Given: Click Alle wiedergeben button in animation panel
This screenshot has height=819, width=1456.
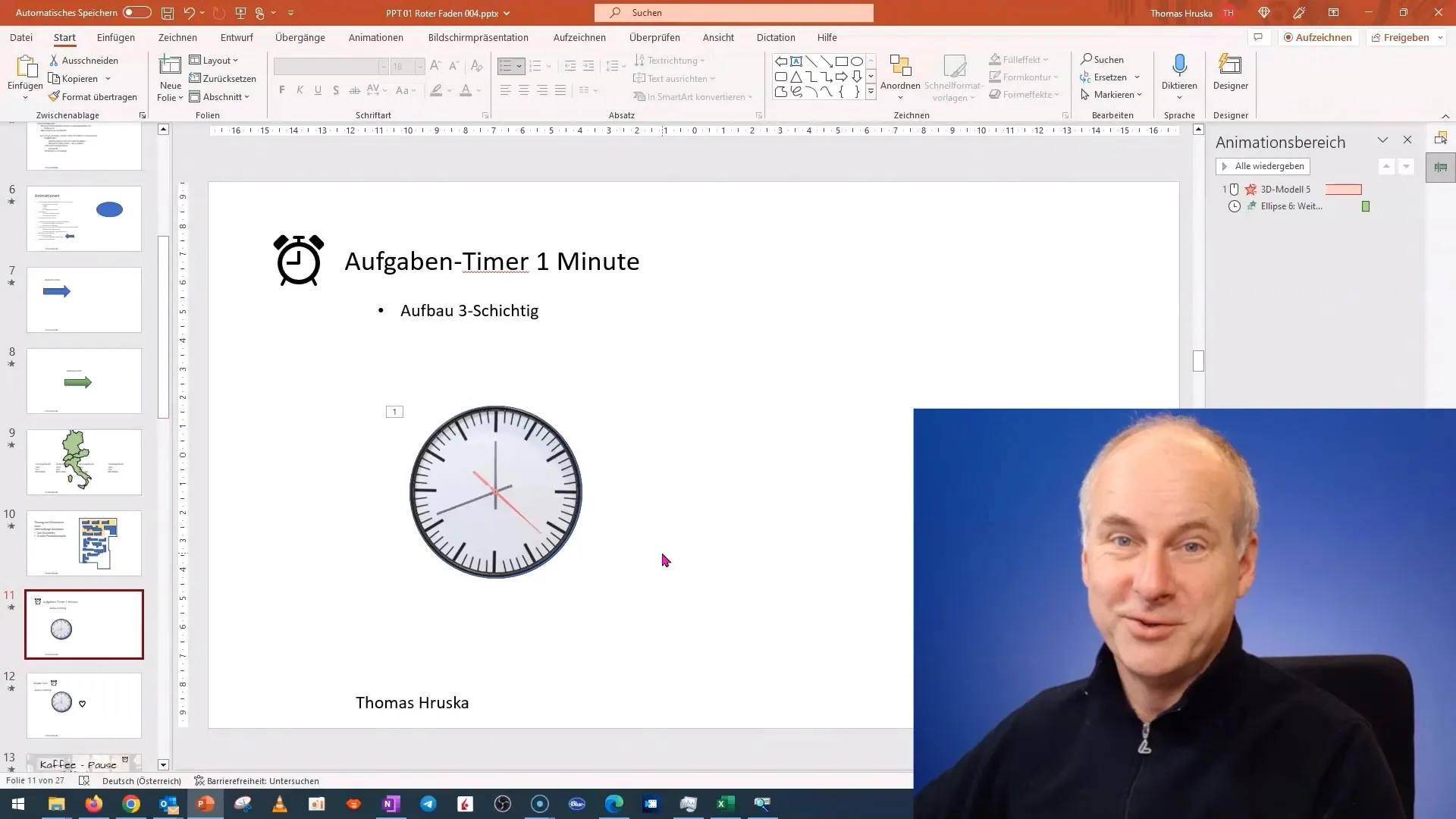Looking at the screenshot, I should [1264, 166].
